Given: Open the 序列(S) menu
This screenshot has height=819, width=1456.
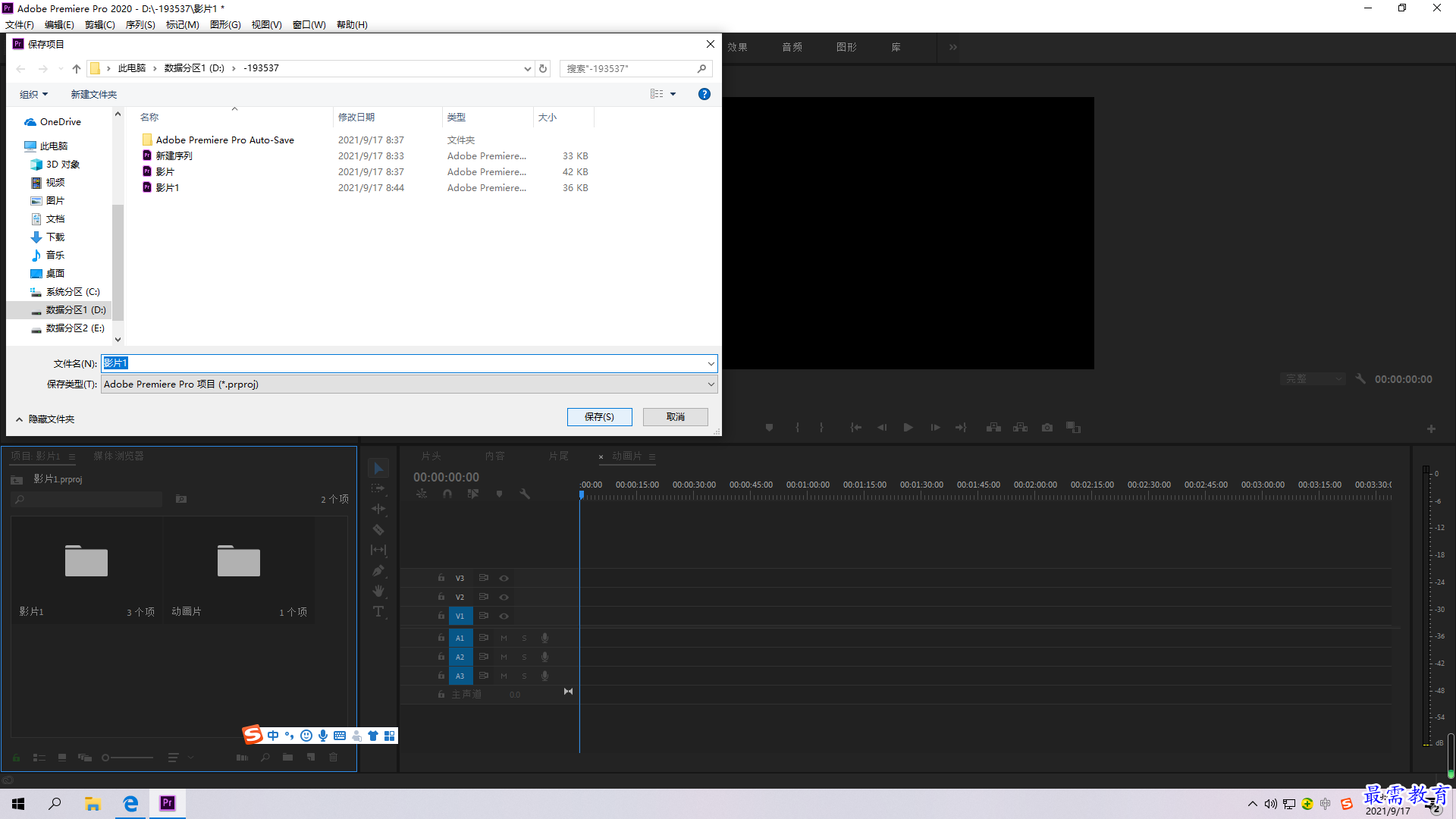Looking at the screenshot, I should tap(140, 24).
